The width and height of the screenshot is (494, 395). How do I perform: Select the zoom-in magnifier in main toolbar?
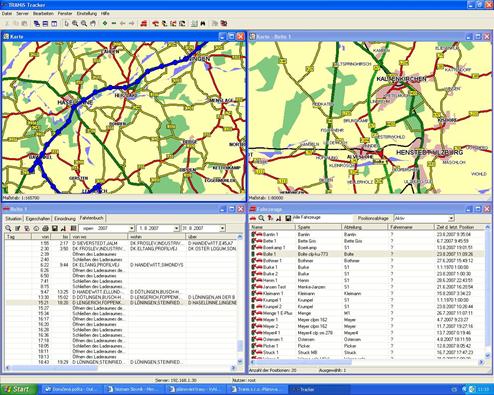pyautogui.click(x=75, y=23)
